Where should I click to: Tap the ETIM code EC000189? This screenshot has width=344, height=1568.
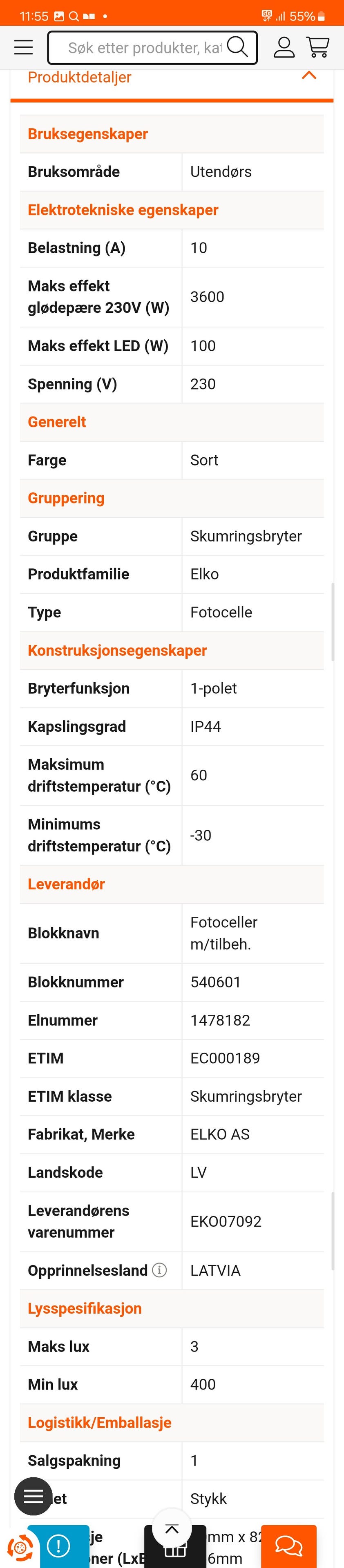225,1058
